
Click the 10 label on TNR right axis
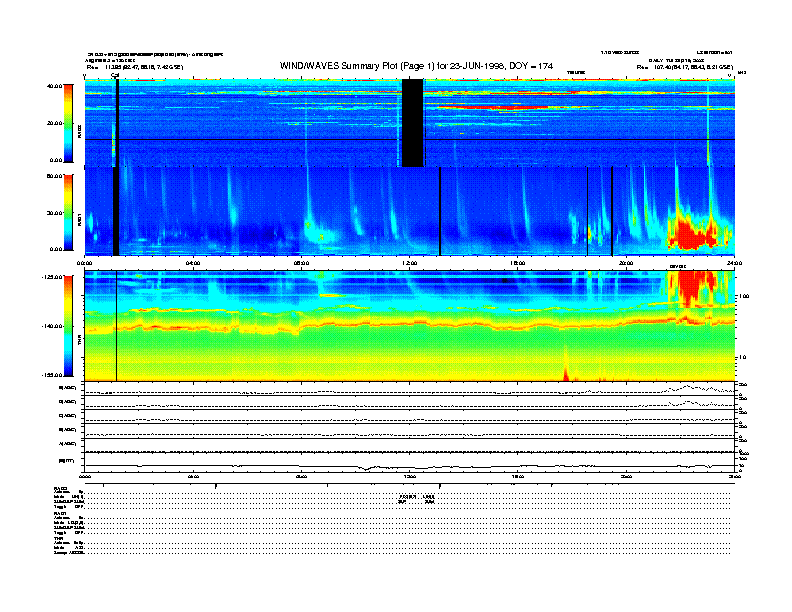[x=742, y=357]
